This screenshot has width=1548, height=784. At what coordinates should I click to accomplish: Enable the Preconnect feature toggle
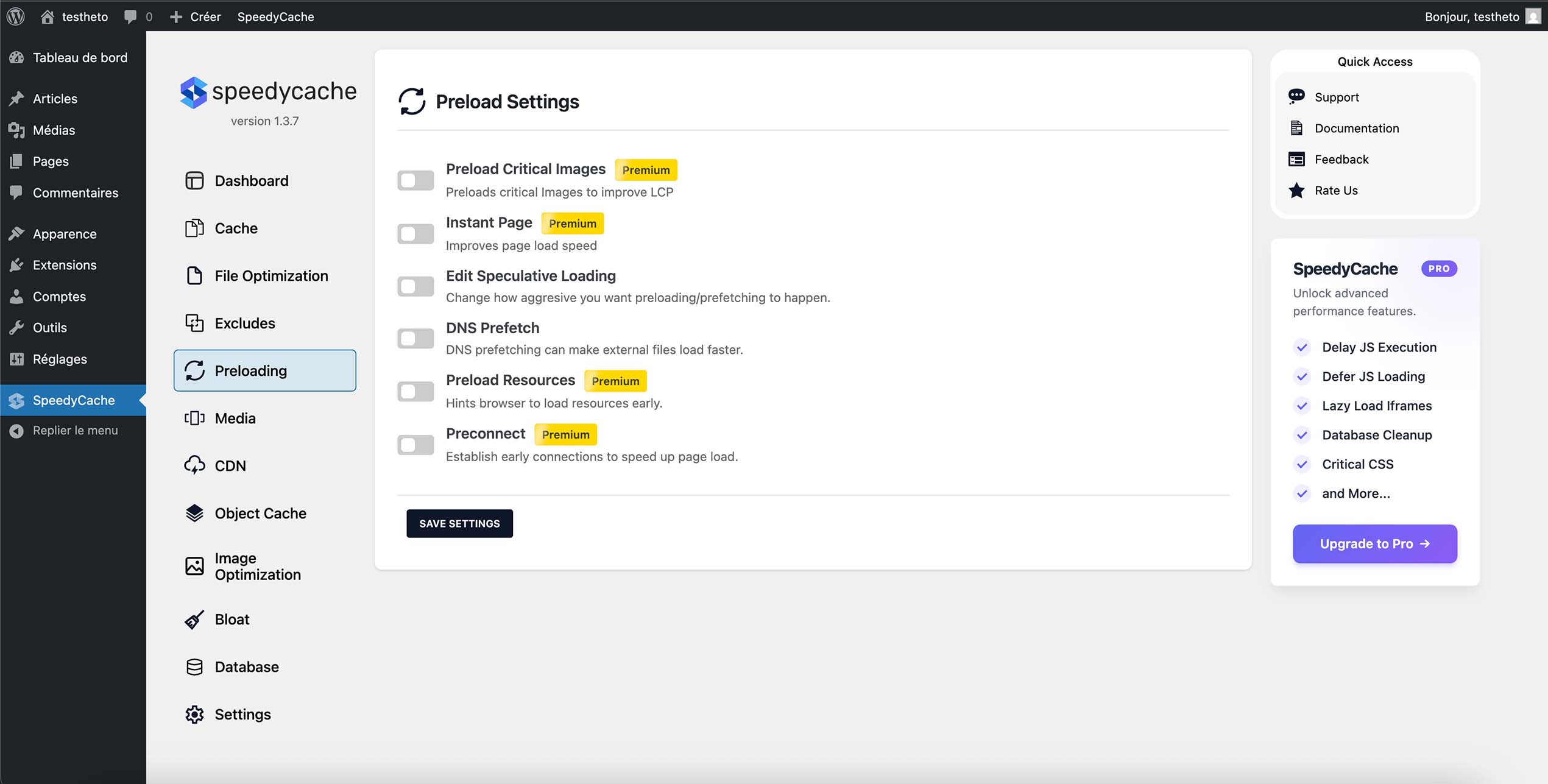(x=415, y=445)
